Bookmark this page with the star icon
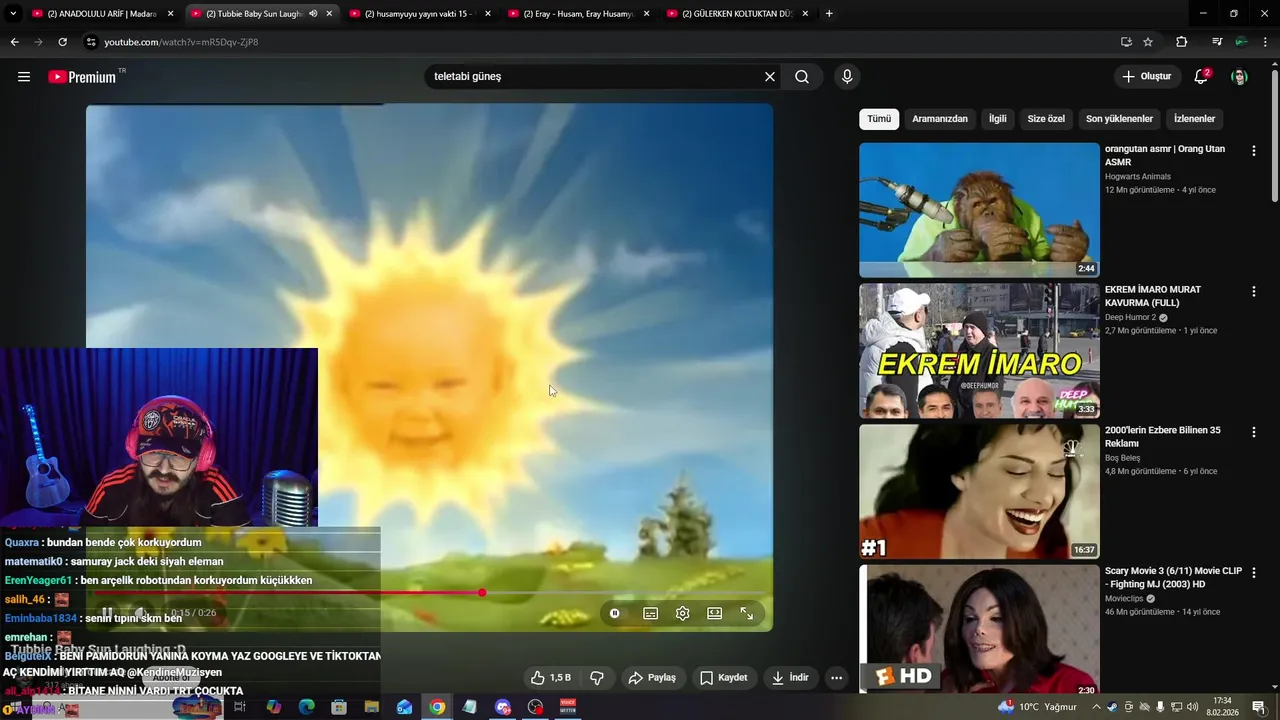Image resolution: width=1280 pixels, height=720 pixels. pos(1148,42)
